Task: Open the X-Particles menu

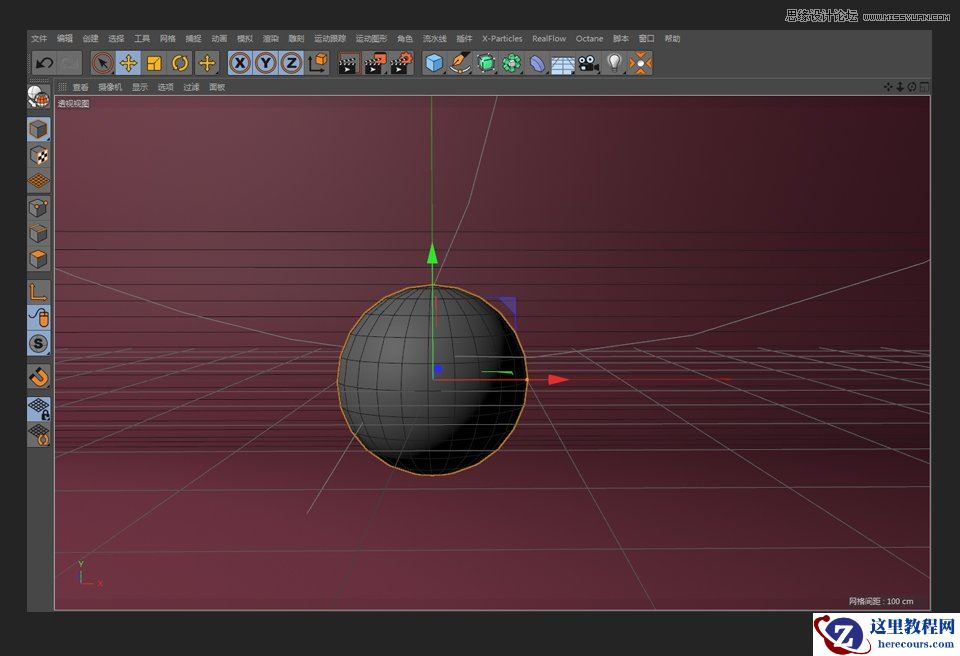Action: pos(502,39)
